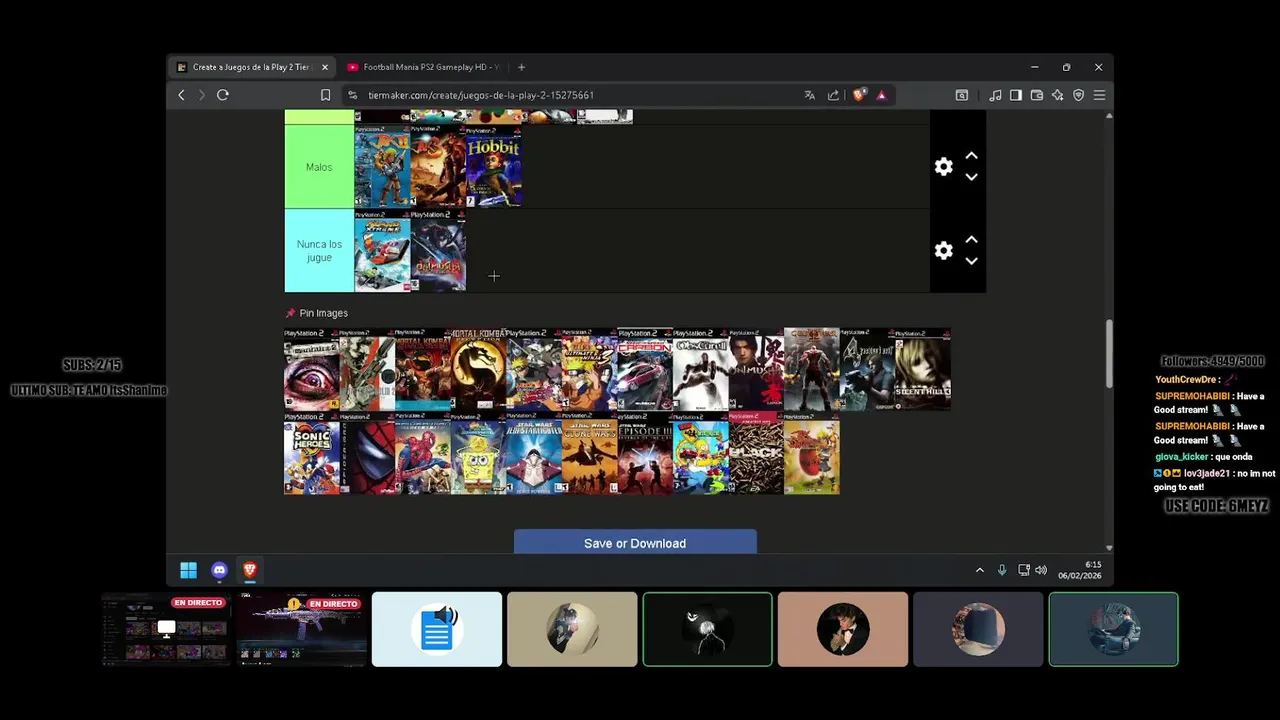Select Silent Hill 3 cover
The image size is (1280, 720).
(922, 370)
